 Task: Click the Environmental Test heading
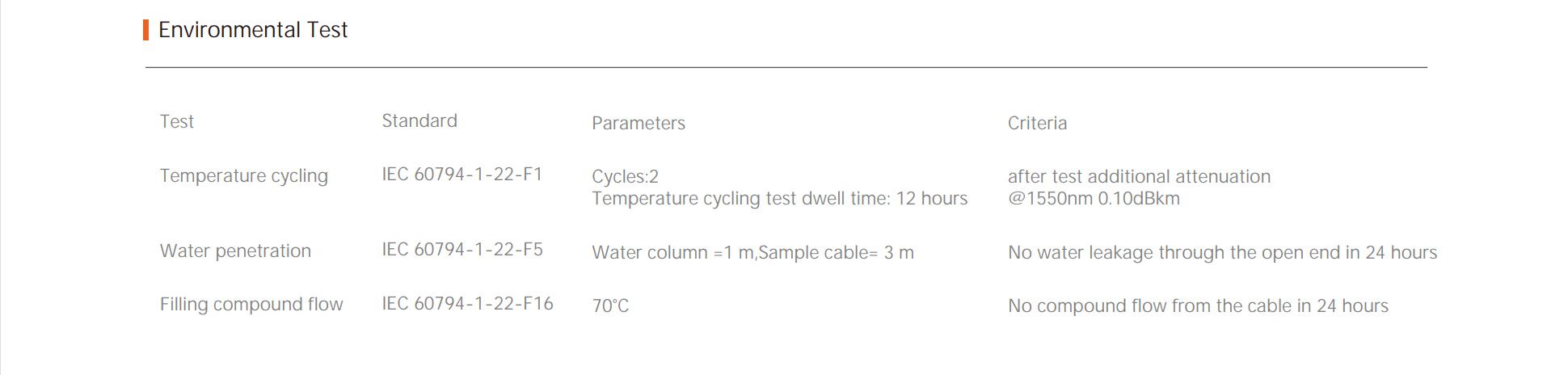(x=252, y=30)
